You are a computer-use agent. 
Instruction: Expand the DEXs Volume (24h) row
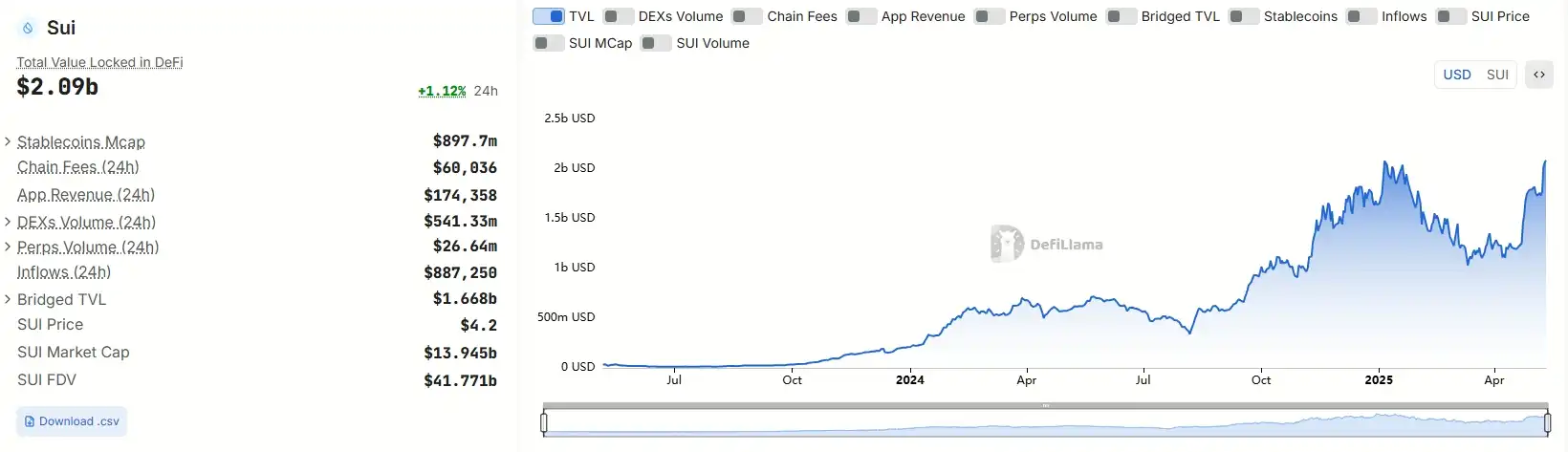(x=8, y=222)
